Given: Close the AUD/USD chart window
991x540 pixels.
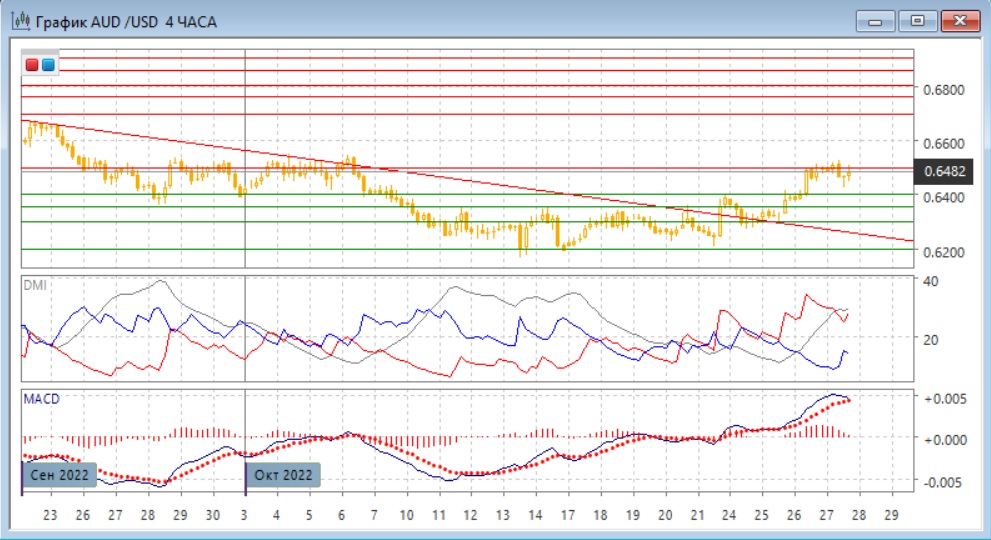Looking at the screenshot, I should pyautogui.click(x=958, y=21).
